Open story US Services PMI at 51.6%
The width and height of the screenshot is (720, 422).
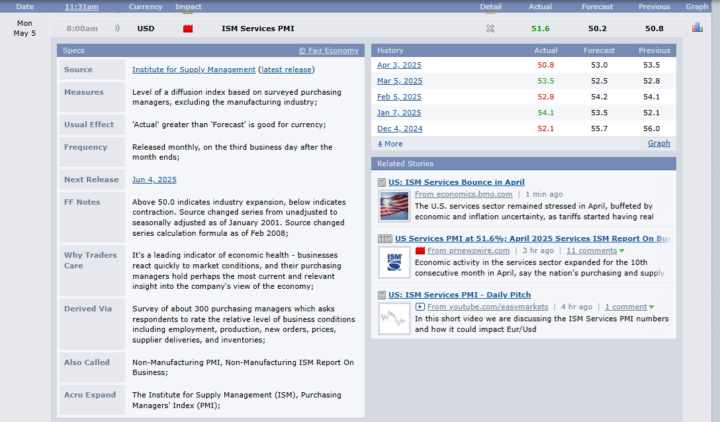click(533, 239)
